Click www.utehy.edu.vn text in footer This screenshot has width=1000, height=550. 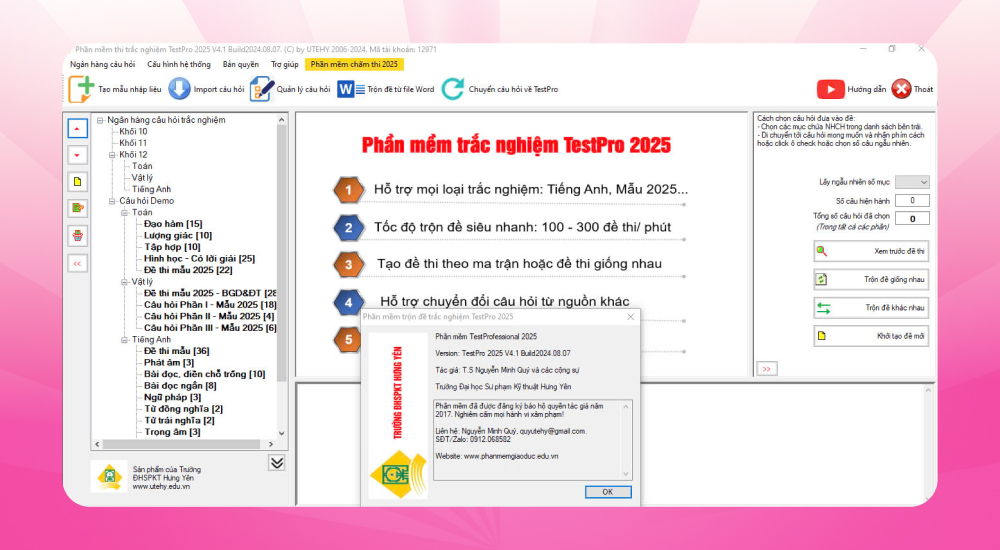coord(161,487)
